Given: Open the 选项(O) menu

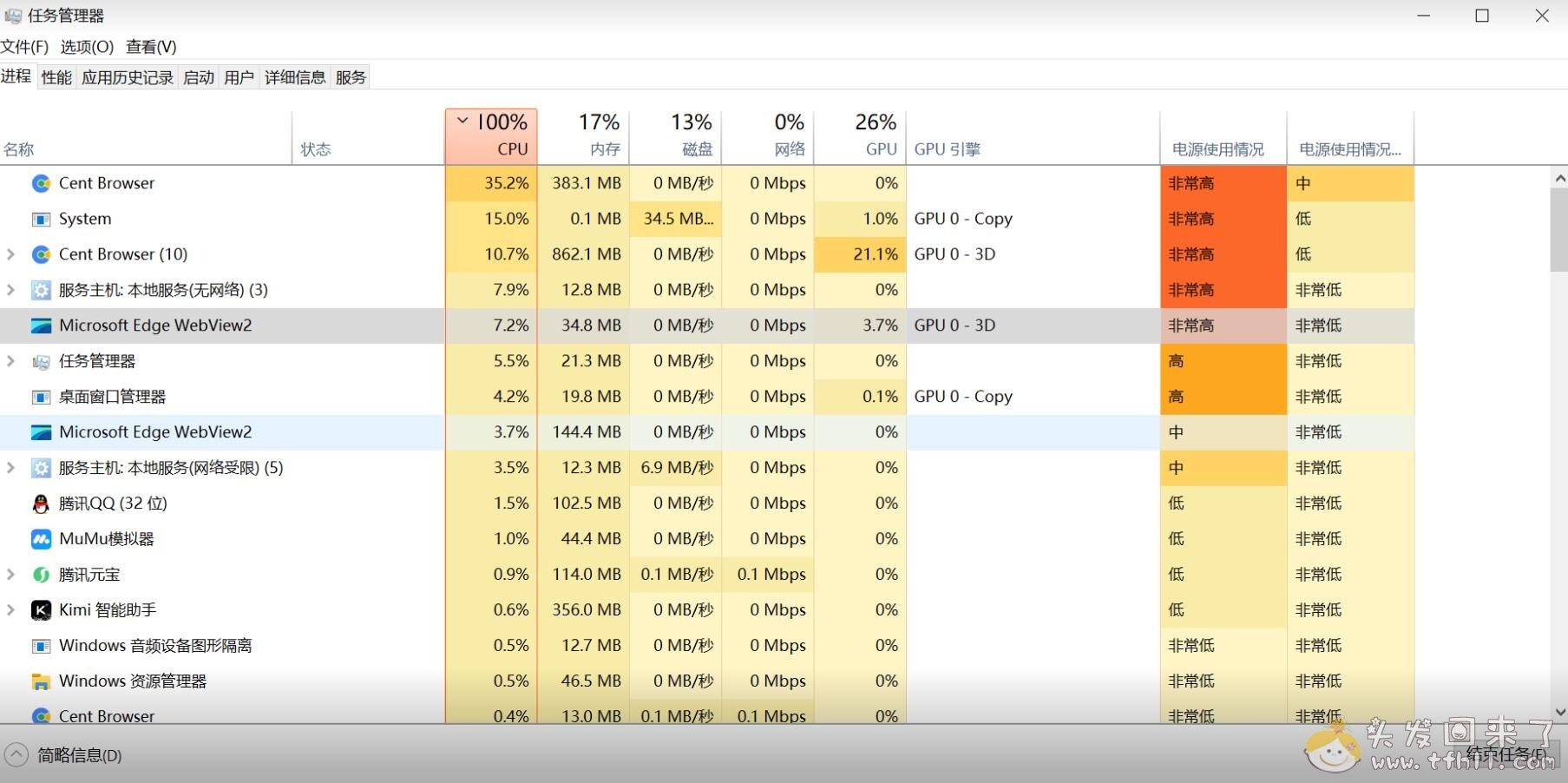Looking at the screenshot, I should coord(87,47).
